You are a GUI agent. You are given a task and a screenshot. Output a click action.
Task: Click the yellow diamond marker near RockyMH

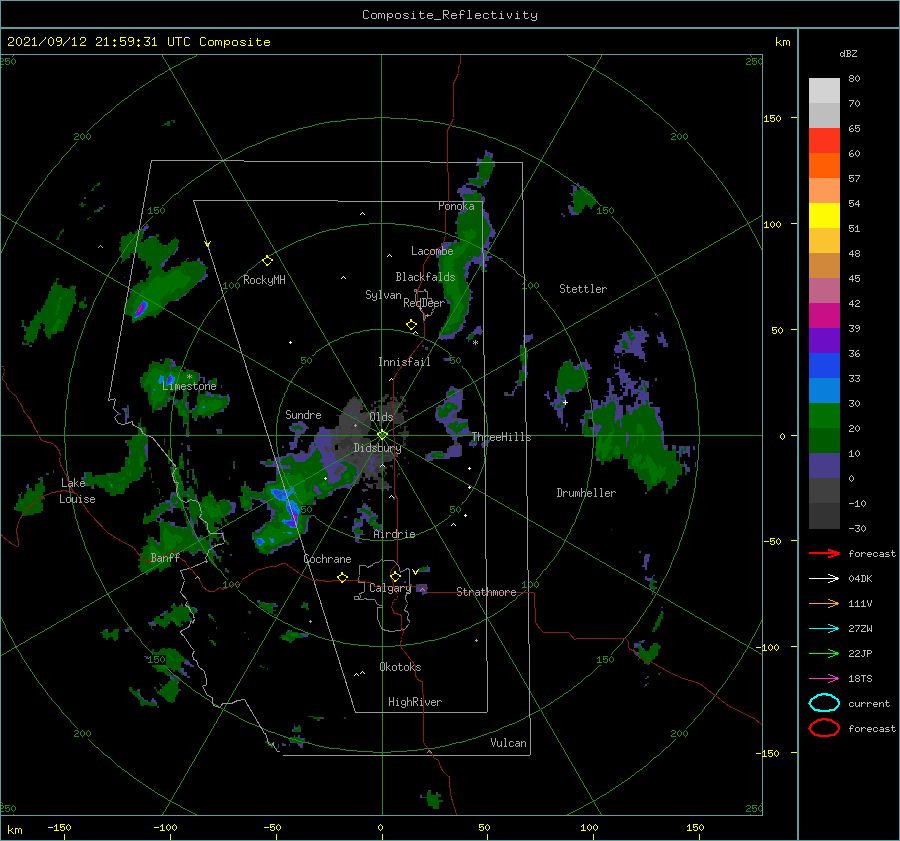click(x=267, y=261)
